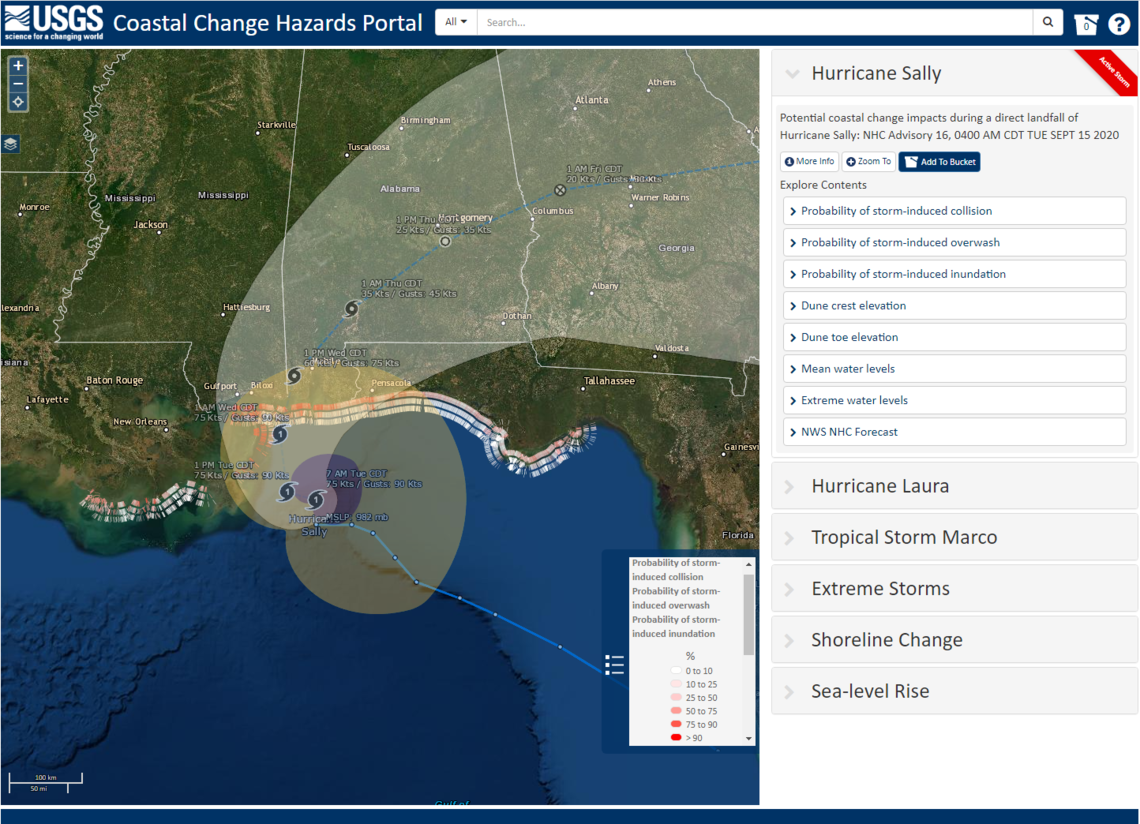
Task: Open the Hurricane Laura section
Action: pos(955,486)
